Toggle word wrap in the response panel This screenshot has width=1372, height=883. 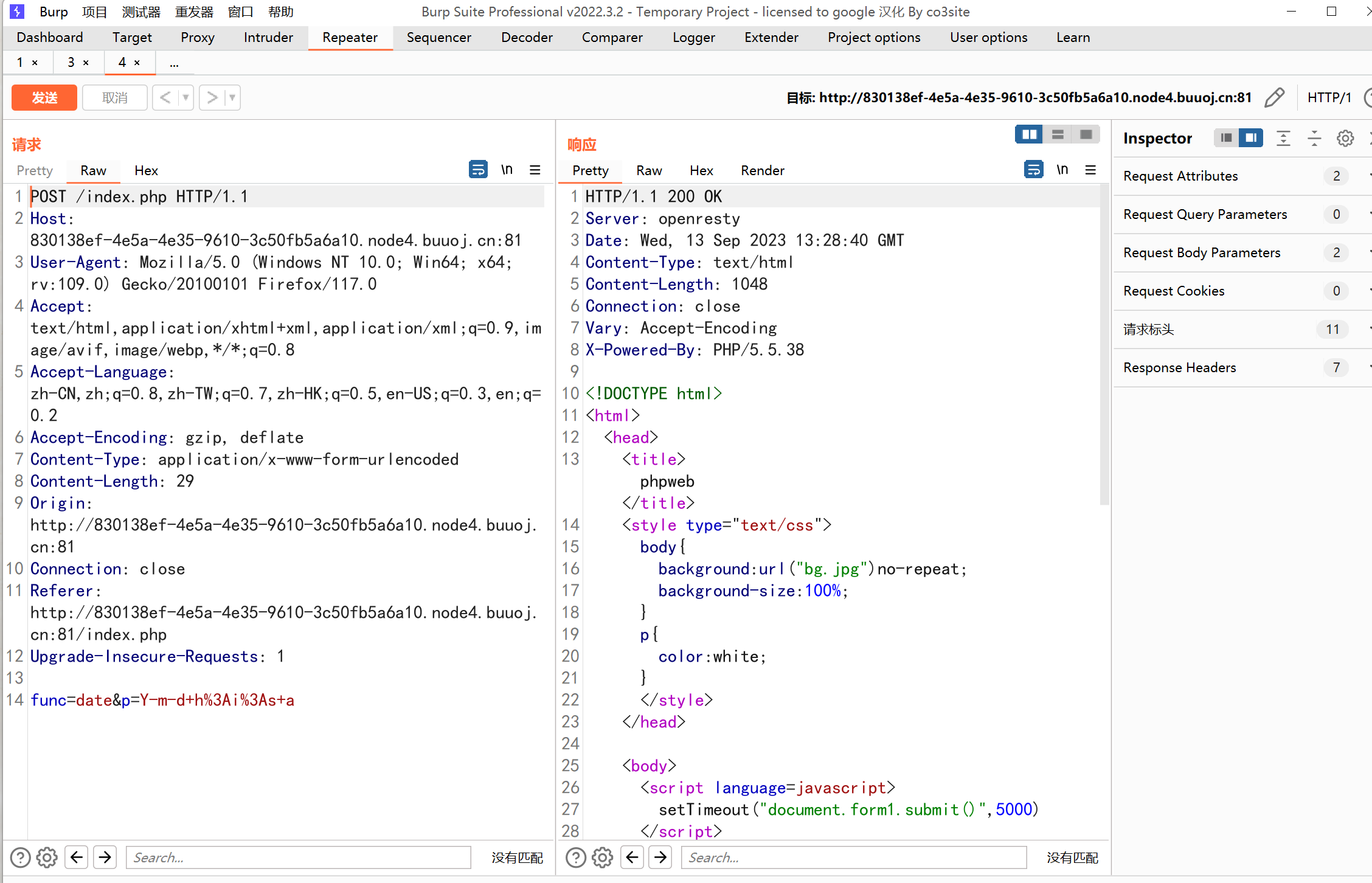click(1034, 170)
